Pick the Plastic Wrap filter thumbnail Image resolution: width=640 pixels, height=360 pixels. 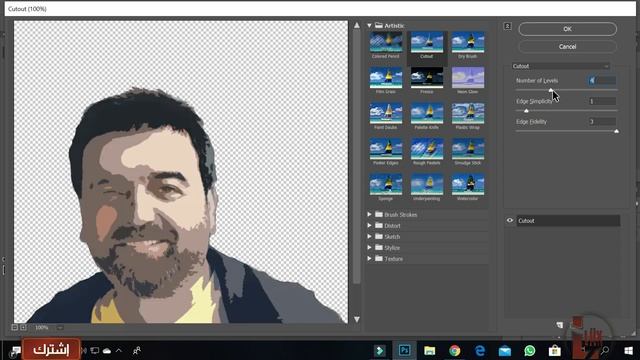coord(468,113)
